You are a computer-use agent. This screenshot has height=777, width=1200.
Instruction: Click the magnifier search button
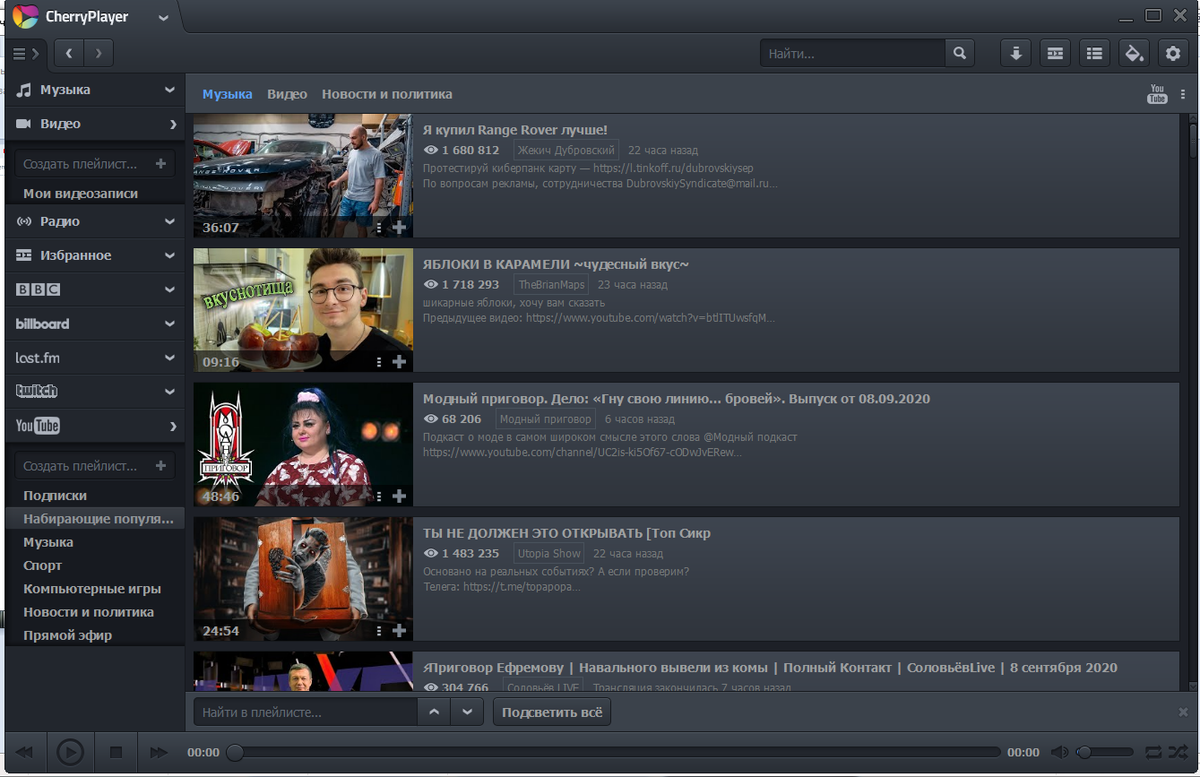(x=960, y=53)
